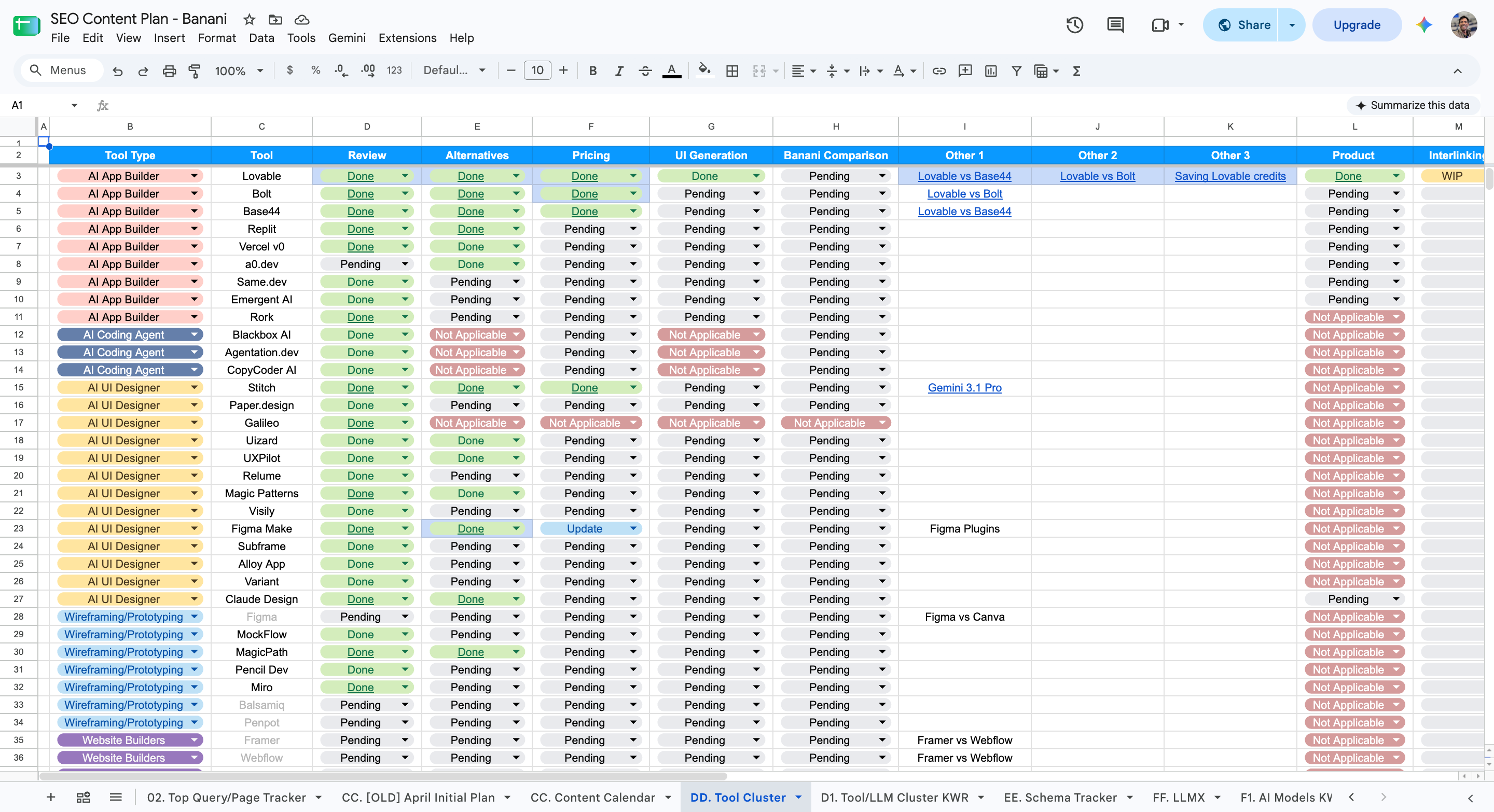Open the Extensions menu

click(407, 38)
